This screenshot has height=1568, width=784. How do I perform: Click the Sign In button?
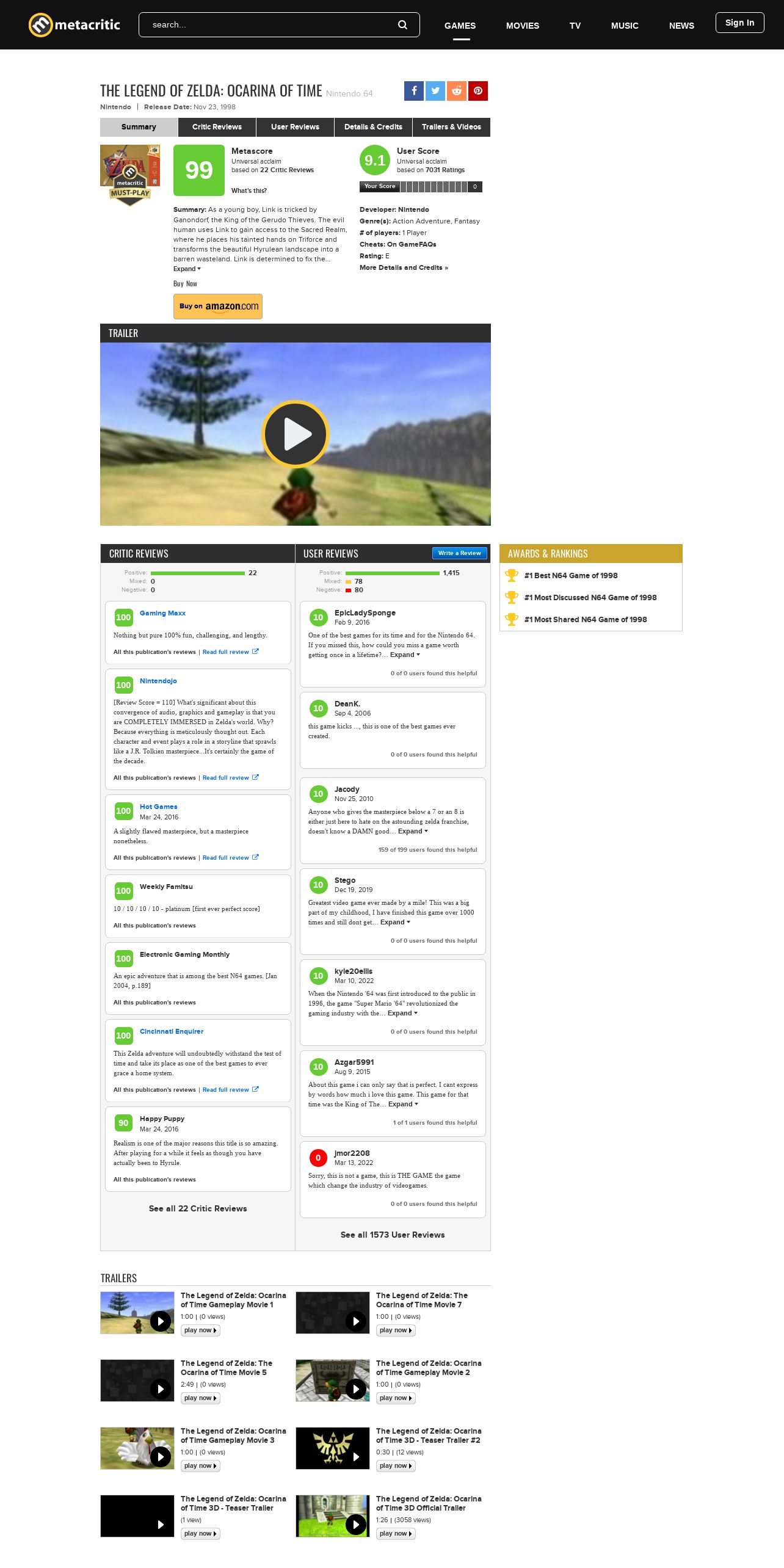739,23
